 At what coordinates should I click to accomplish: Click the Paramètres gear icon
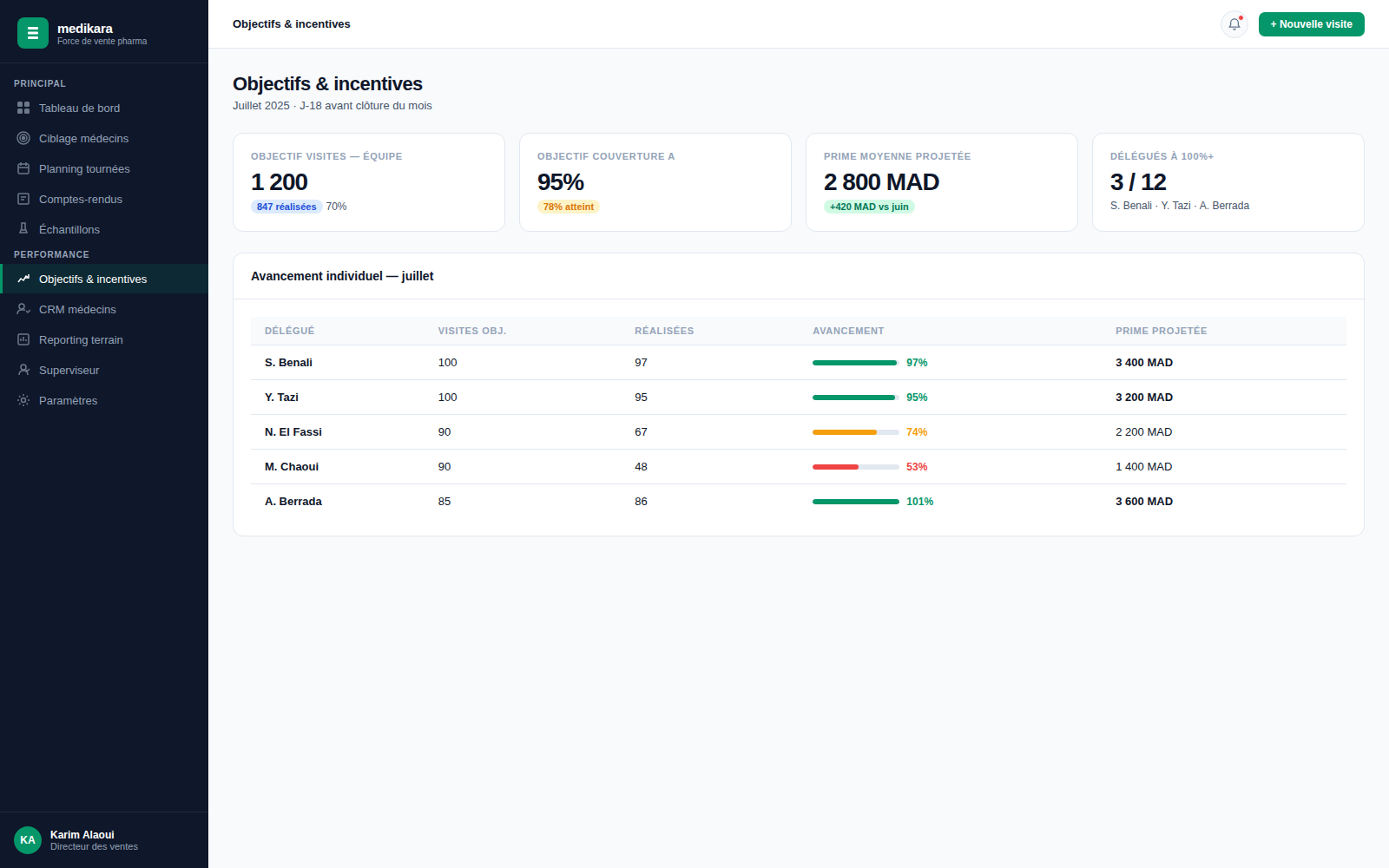click(23, 400)
